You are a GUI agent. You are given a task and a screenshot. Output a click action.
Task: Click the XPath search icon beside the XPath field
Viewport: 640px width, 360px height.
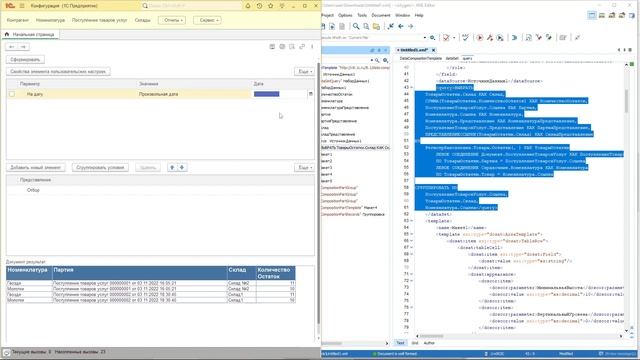[432, 38]
